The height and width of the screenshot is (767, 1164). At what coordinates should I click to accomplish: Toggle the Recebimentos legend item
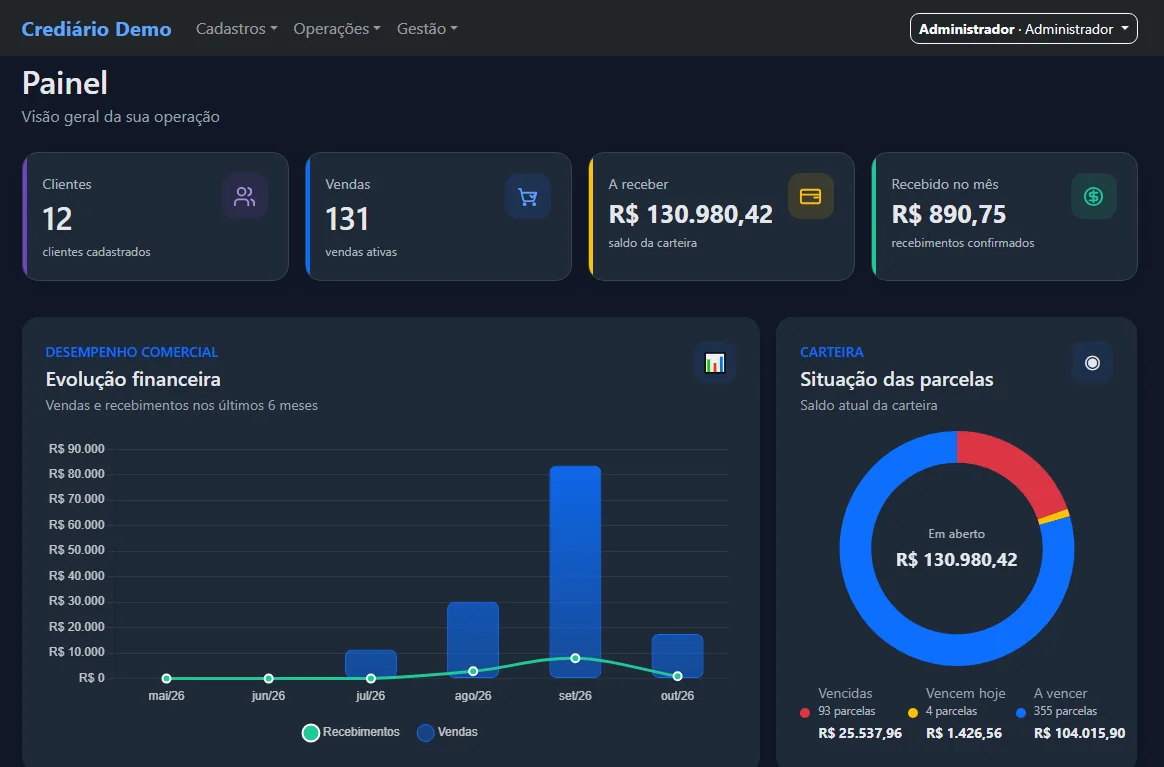pos(351,732)
